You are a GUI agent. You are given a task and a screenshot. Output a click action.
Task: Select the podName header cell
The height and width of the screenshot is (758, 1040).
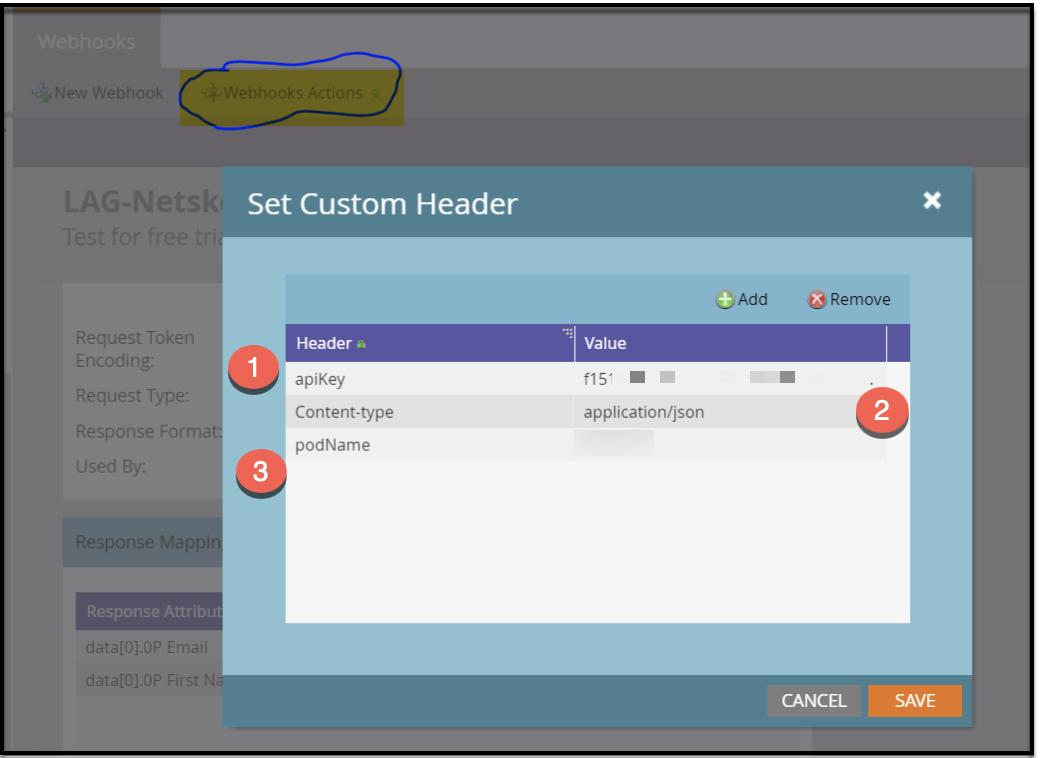tap(428, 445)
